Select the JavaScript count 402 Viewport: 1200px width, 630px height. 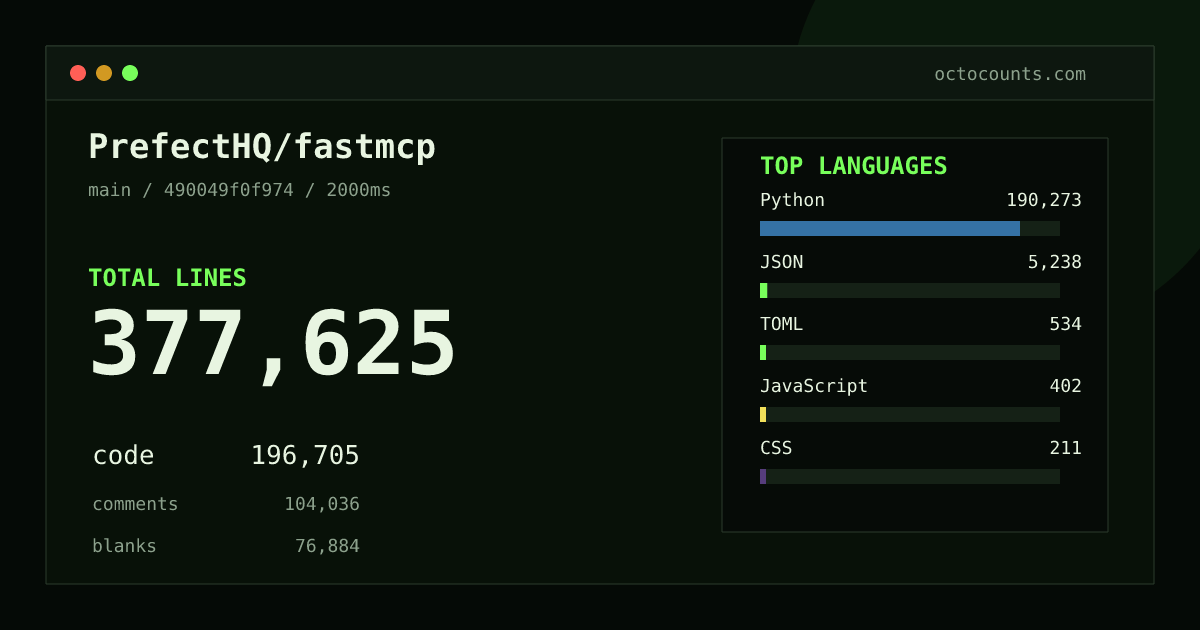pyautogui.click(x=1065, y=386)
